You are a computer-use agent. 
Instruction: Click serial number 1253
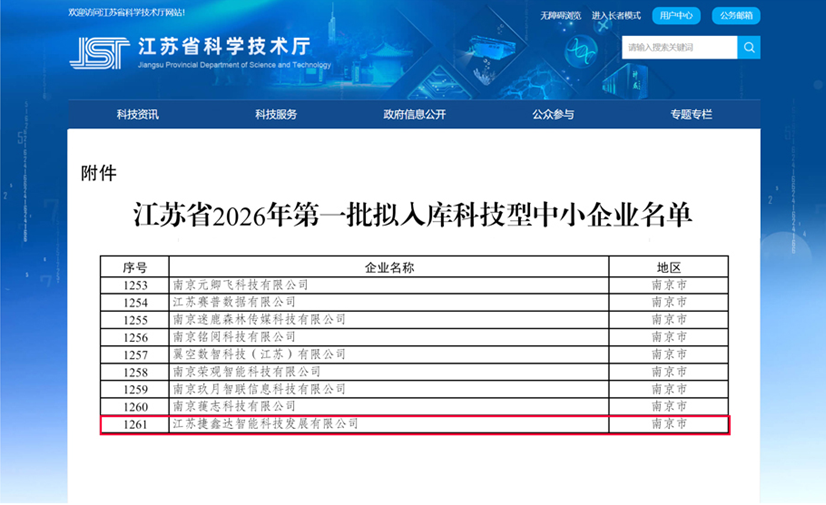tap(135, 285)
